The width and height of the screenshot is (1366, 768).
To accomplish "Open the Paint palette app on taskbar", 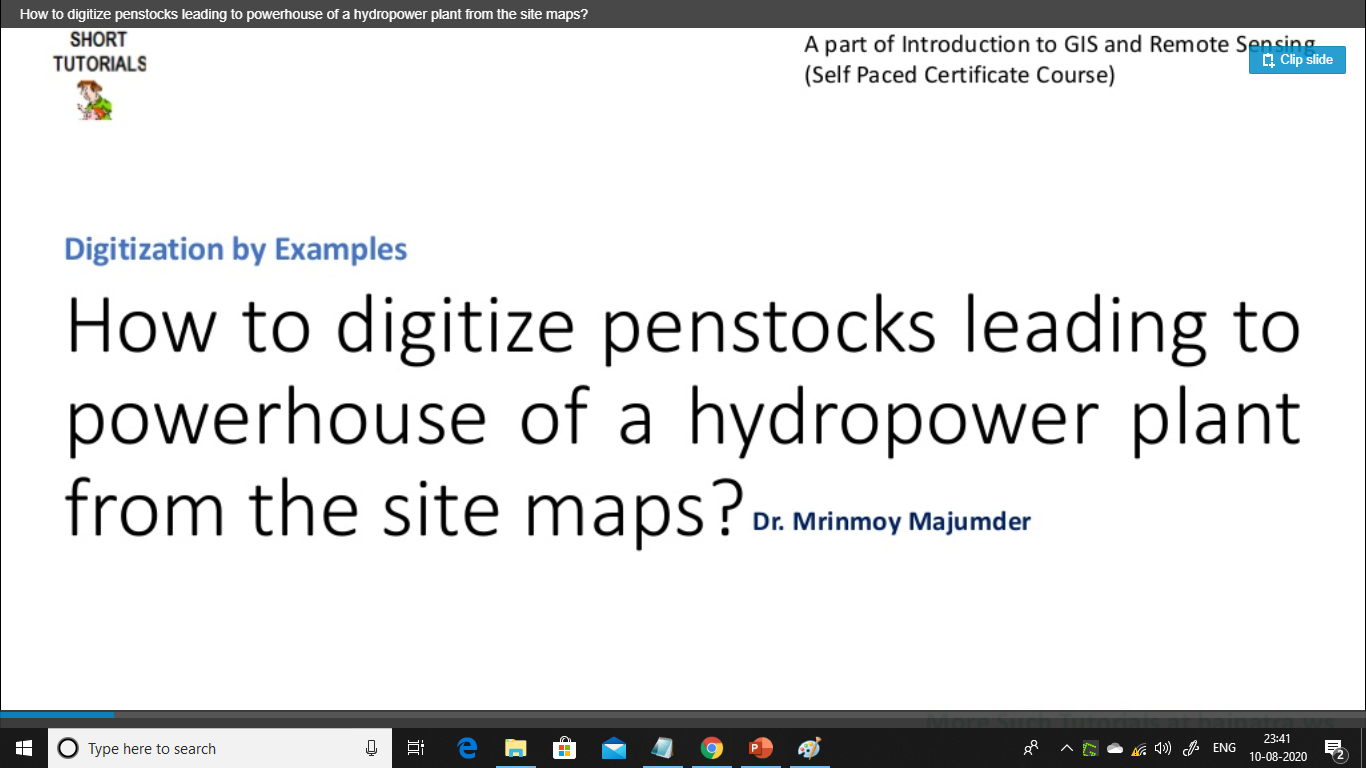I will [x=809, y=748].
